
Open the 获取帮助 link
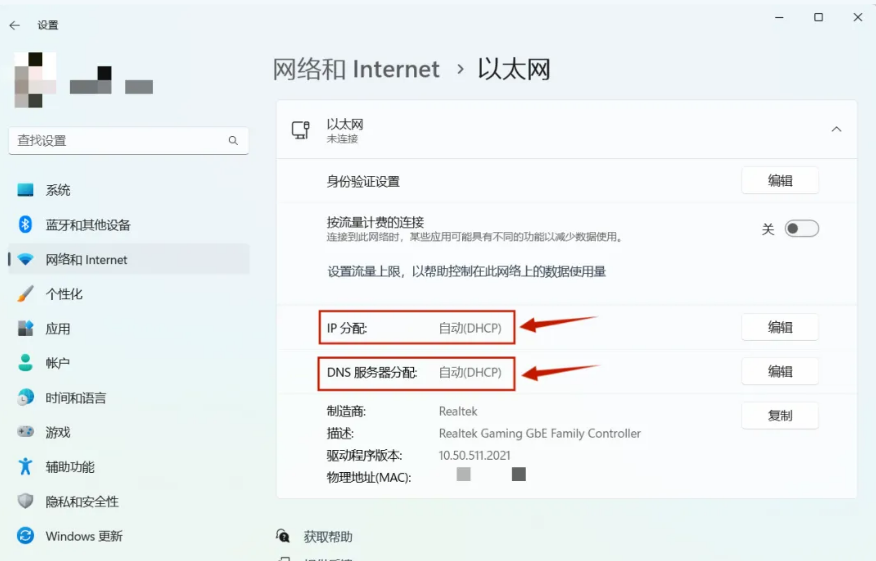(328, 537)
